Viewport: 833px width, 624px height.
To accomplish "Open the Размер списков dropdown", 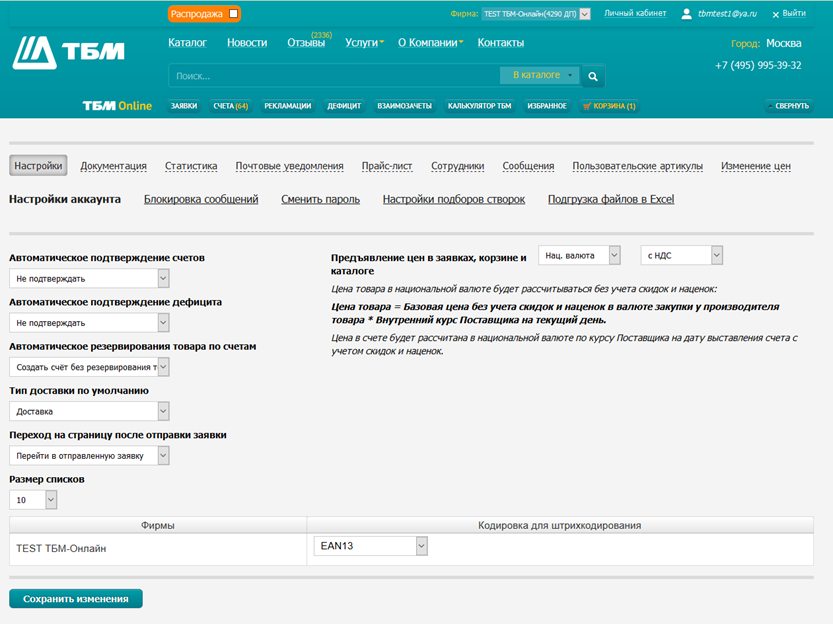I will (x=33, y=500).
